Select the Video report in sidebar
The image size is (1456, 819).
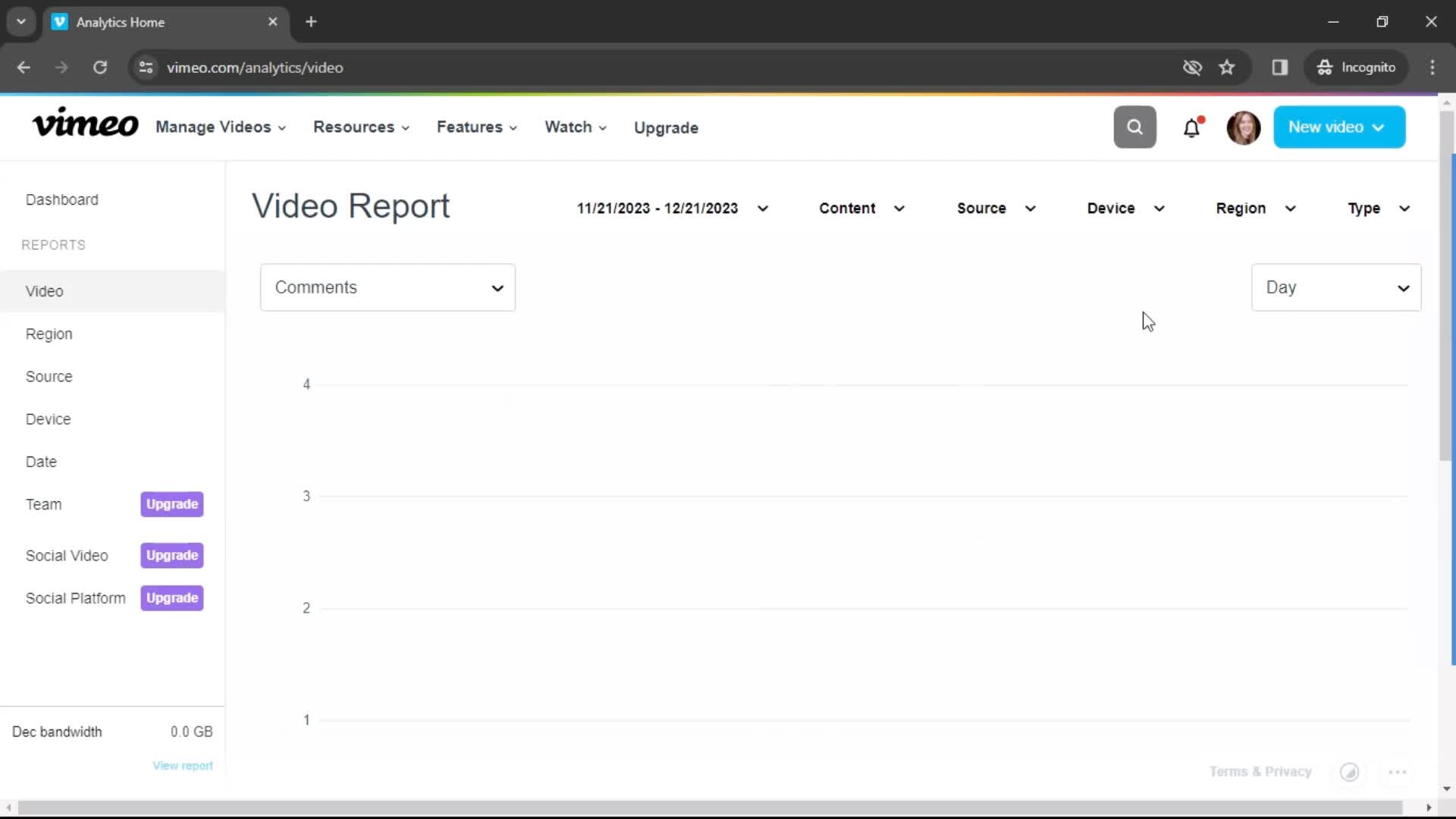(x=112, y=291)
